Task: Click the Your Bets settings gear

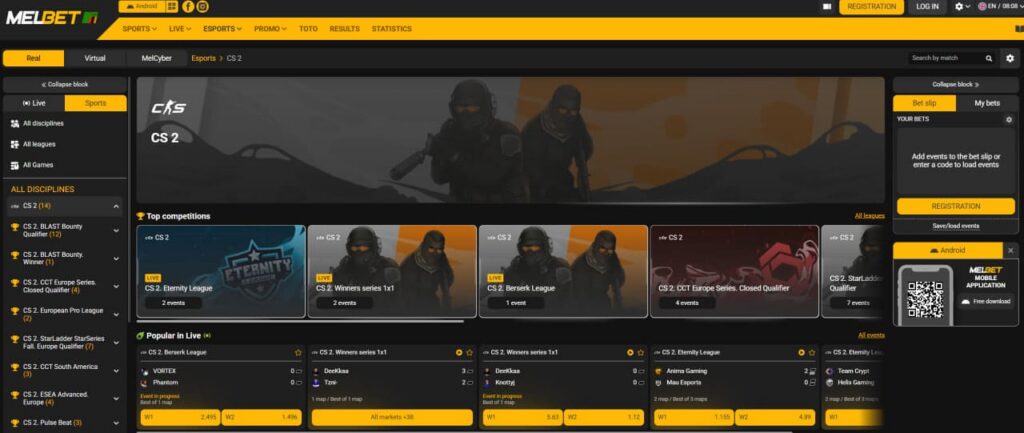Action: click(1008, 120)
